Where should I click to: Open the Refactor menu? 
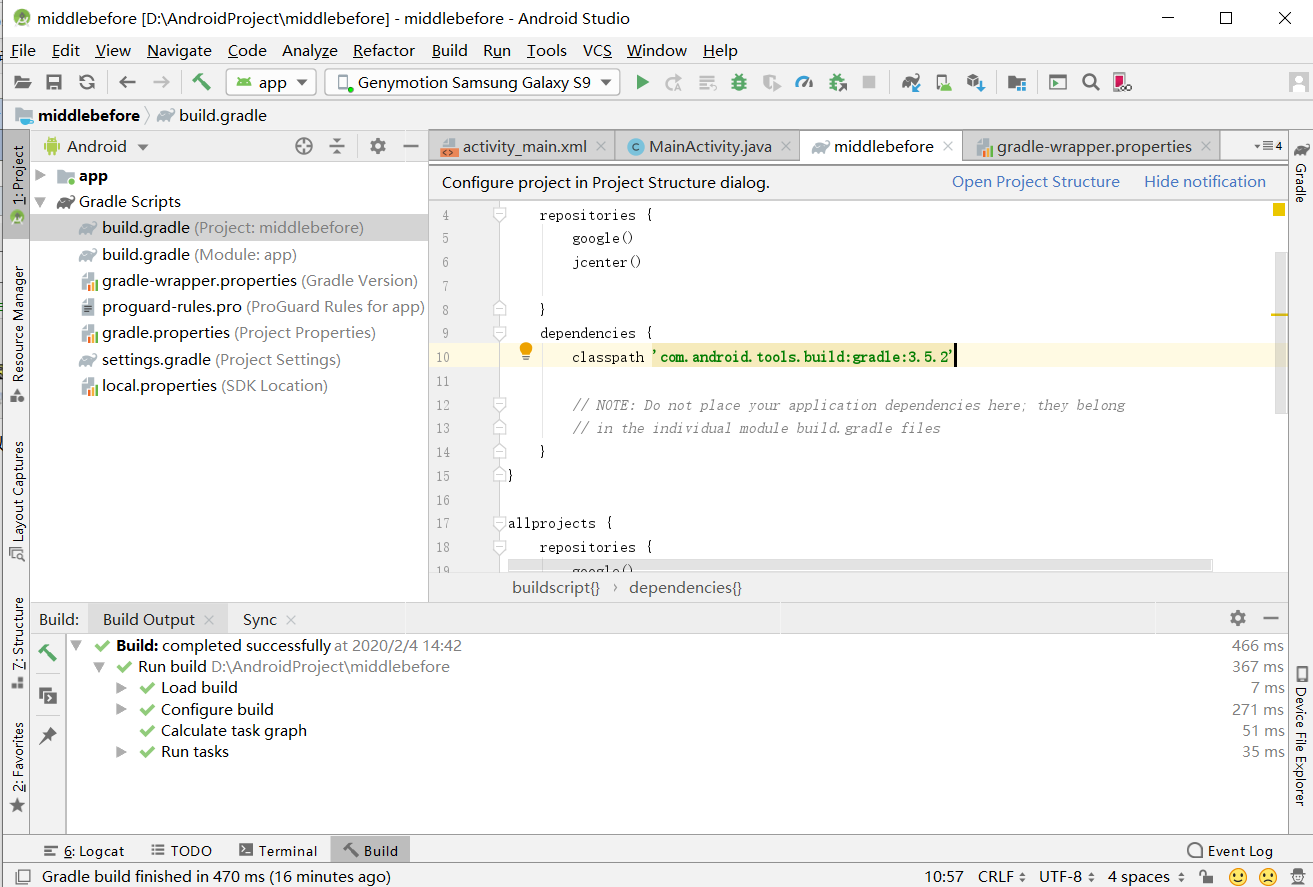click(383, 50)
